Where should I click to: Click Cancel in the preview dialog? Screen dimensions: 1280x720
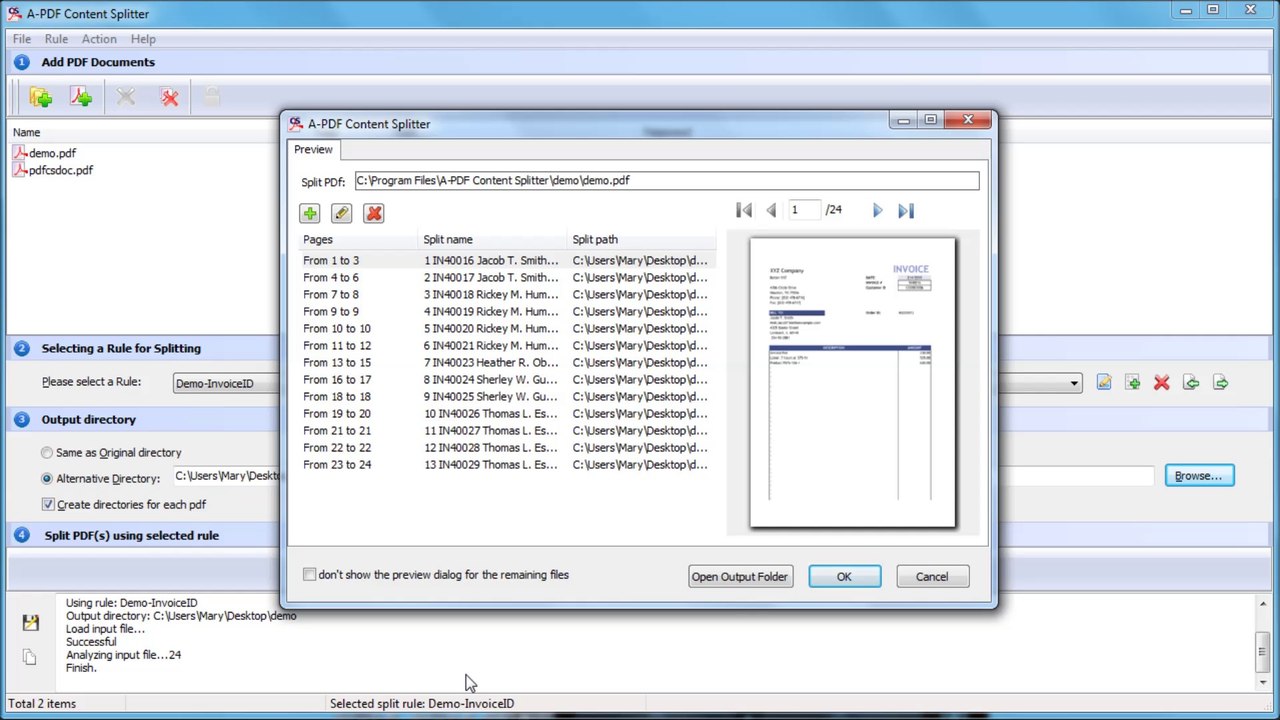pos(932,577)
